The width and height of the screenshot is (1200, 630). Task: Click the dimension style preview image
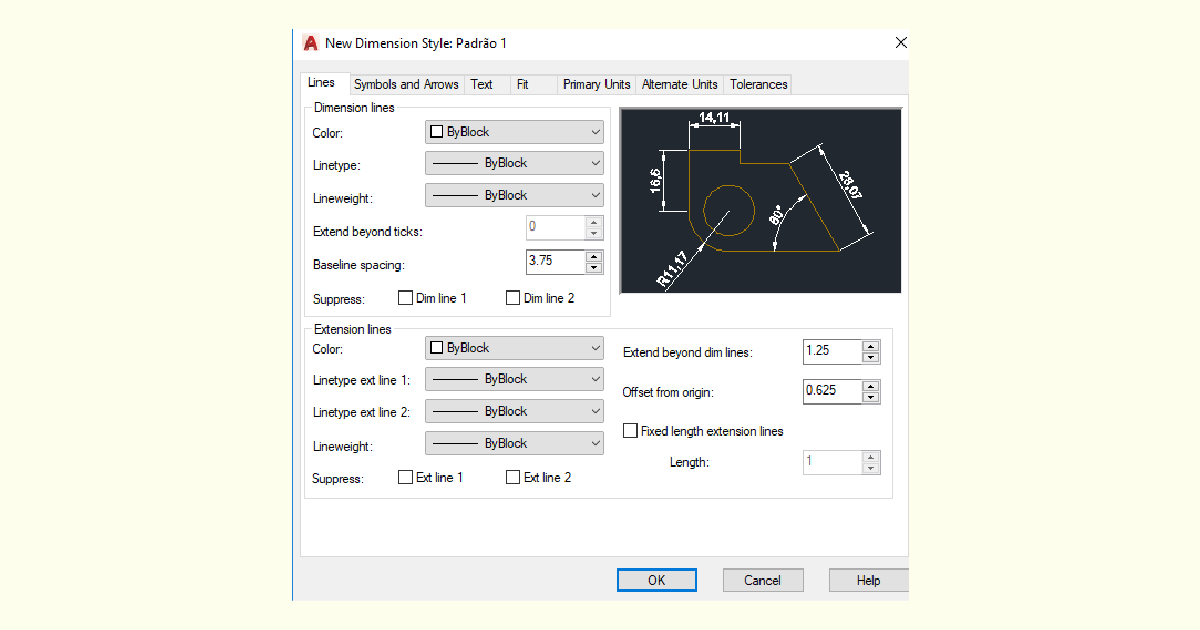761,200
